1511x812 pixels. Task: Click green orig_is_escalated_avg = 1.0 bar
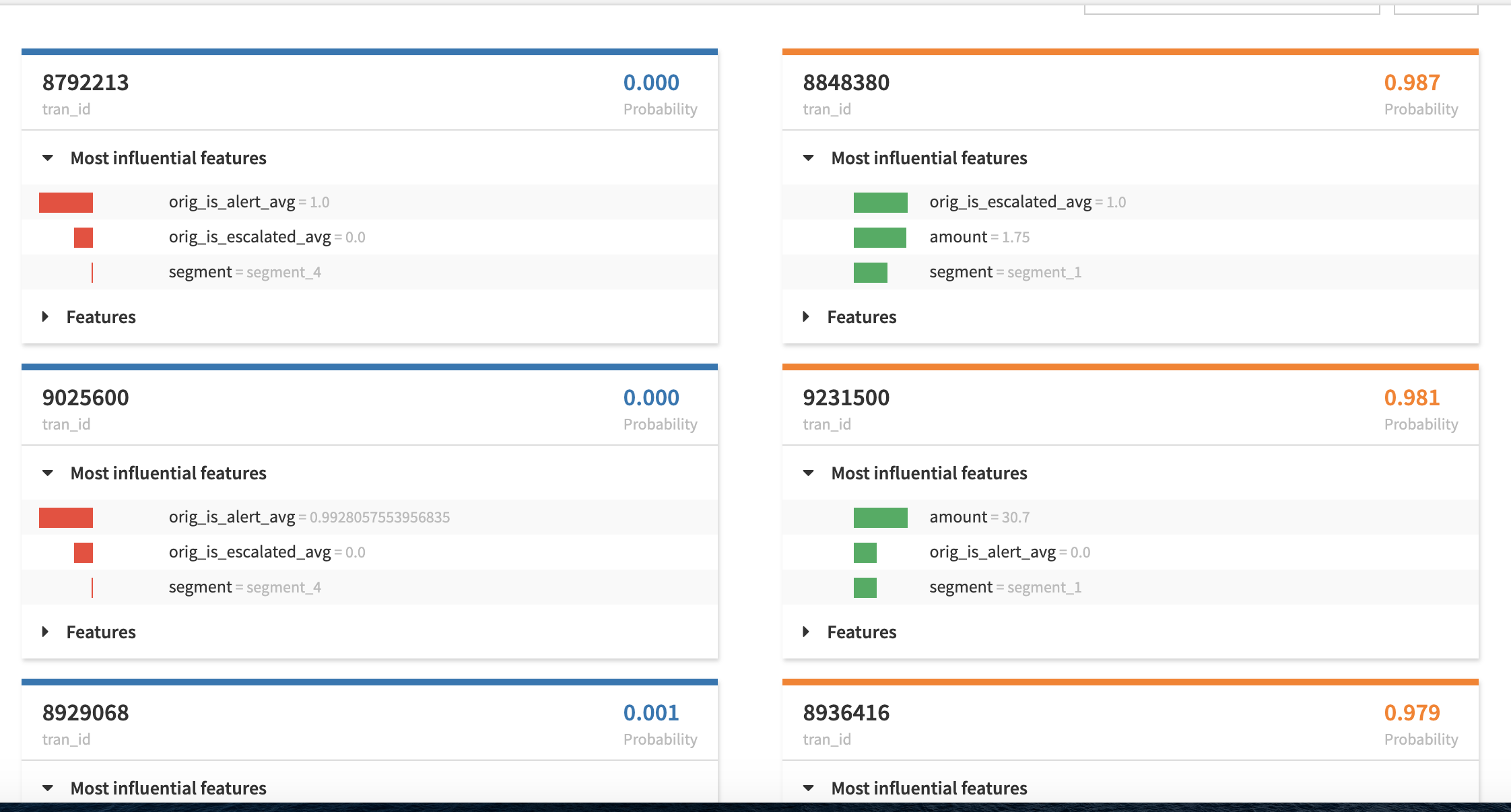pos(880,203)
